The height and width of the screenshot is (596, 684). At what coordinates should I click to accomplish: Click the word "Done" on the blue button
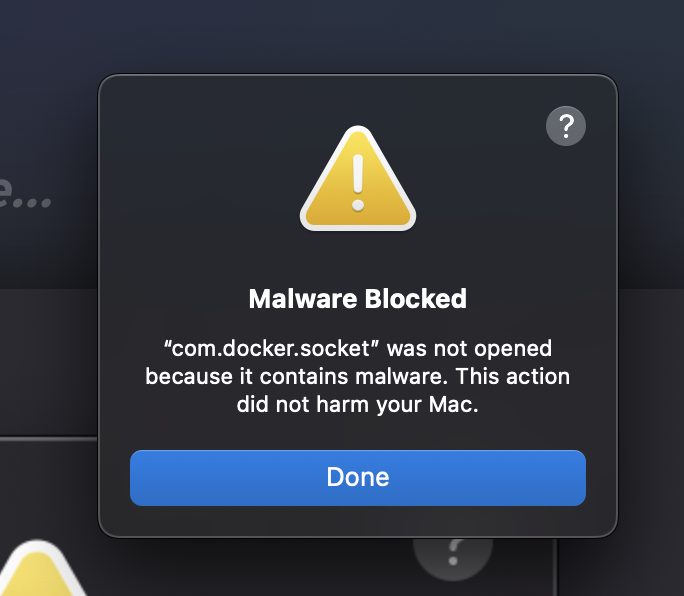pos(357,477)
